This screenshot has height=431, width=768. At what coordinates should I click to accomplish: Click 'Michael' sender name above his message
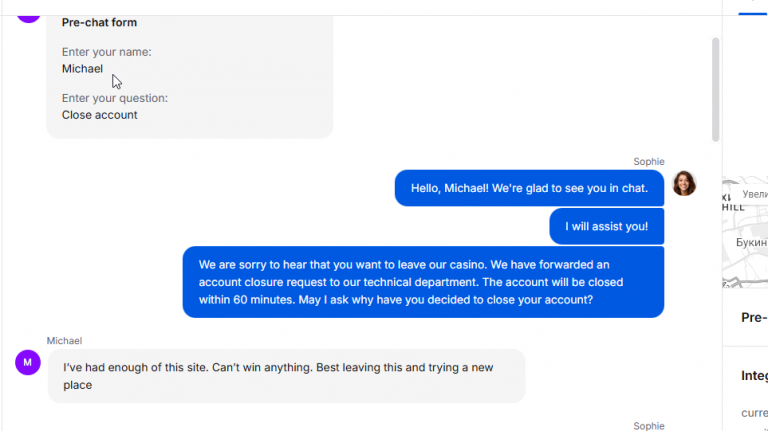click(x=64, y=341)
